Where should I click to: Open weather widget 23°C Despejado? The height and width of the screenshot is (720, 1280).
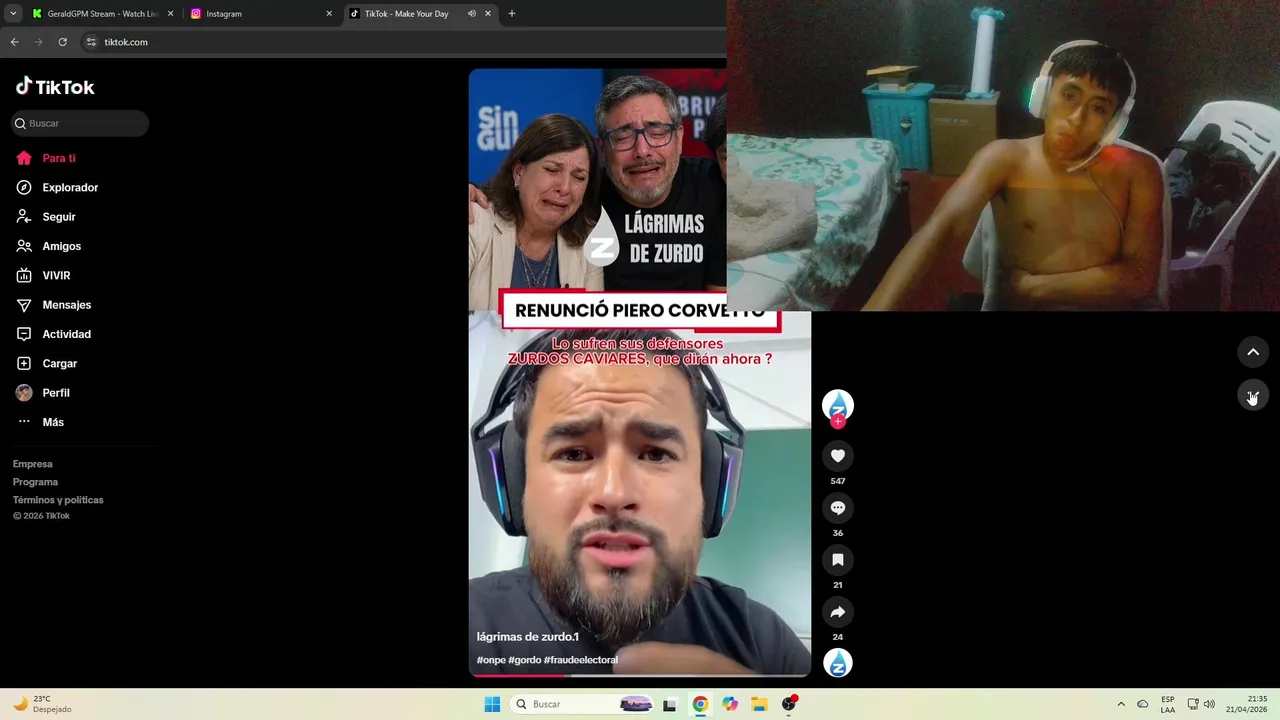43,704
